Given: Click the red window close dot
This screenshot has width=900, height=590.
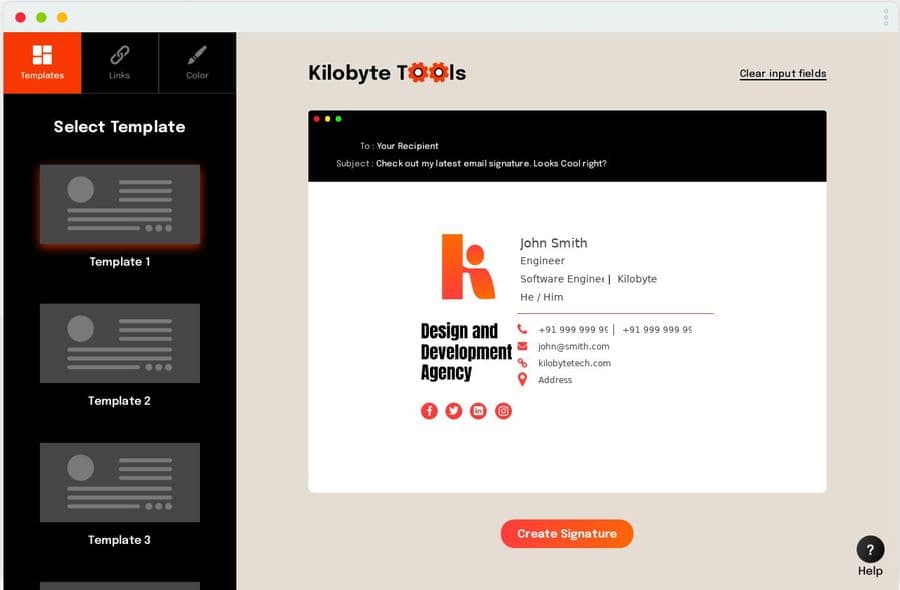Looking at the screenshot, I should [x=21, y=17].
